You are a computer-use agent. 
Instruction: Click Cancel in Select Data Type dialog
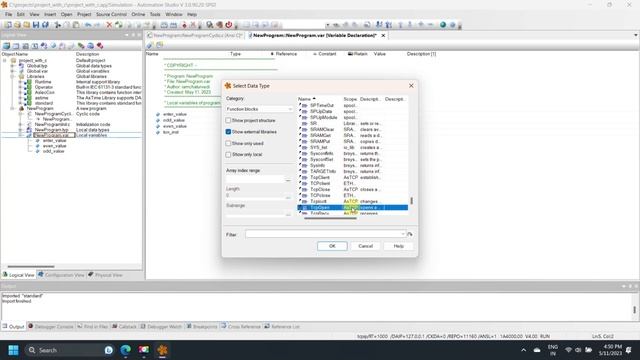pyautogui.click(x=365, y=246)
